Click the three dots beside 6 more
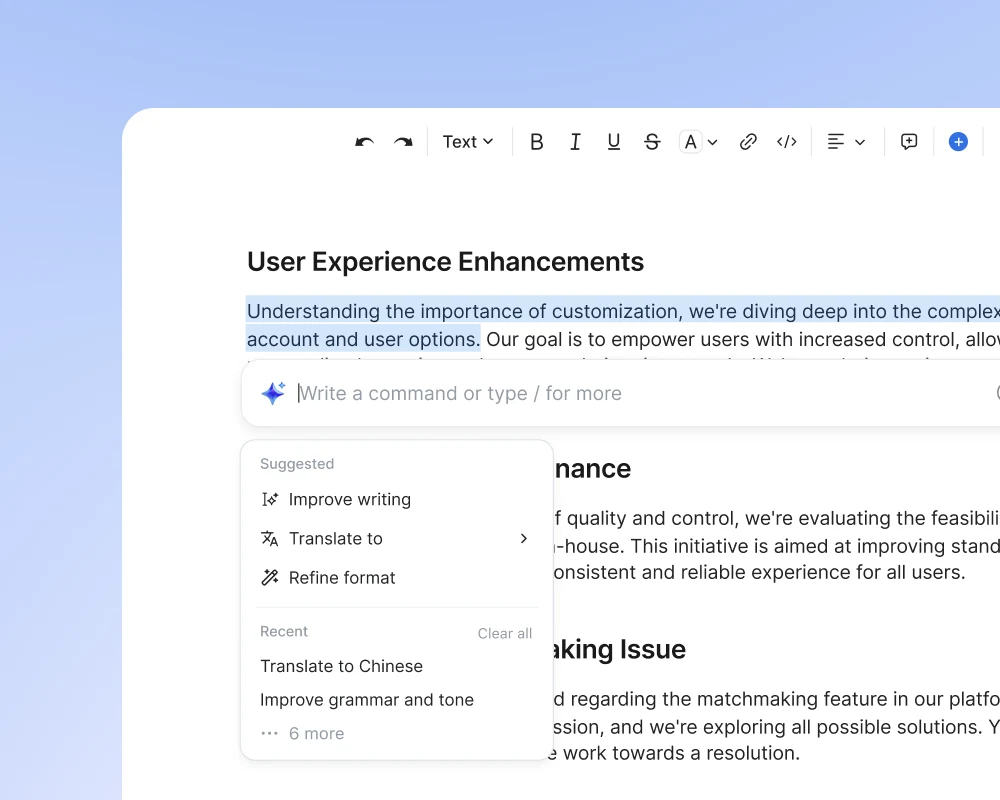The width and height of the screenshot is (1000, 800). [270, 734]
